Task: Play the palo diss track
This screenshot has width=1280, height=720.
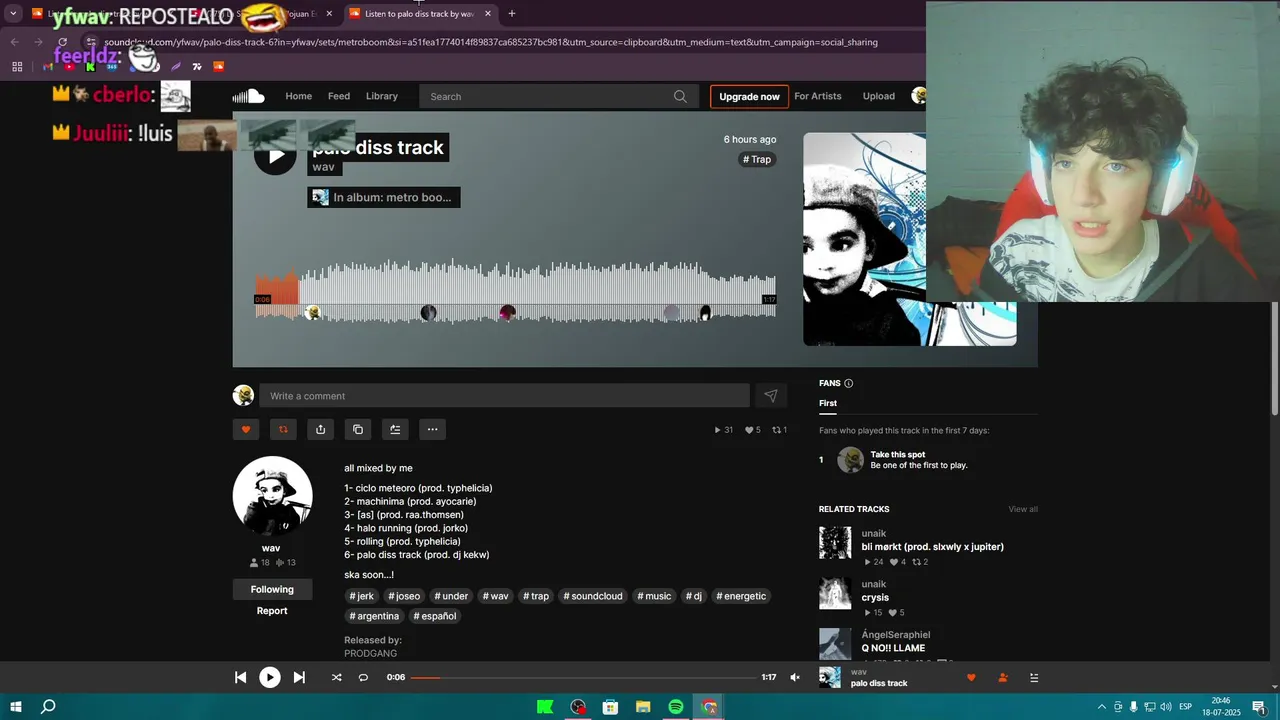Action: click(275, 154)
